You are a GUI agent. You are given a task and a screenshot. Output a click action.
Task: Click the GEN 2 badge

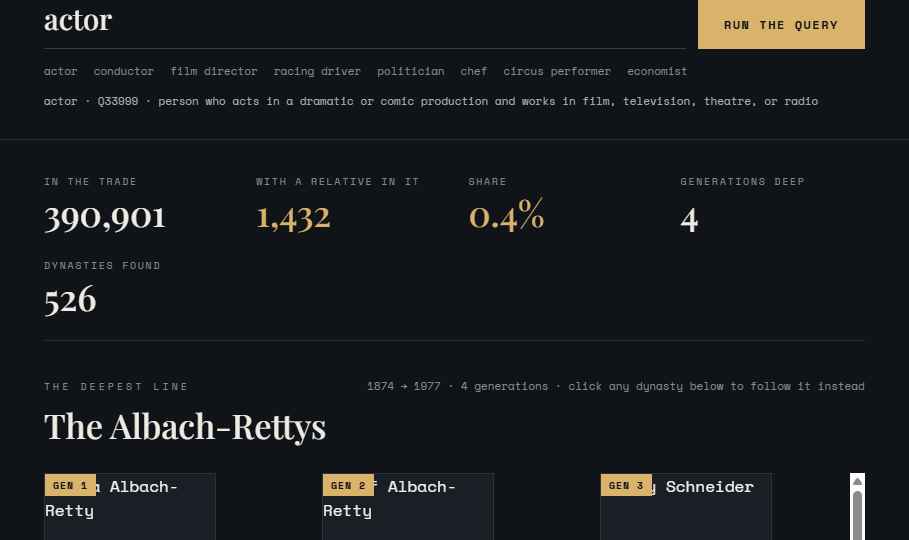(348, 485)
